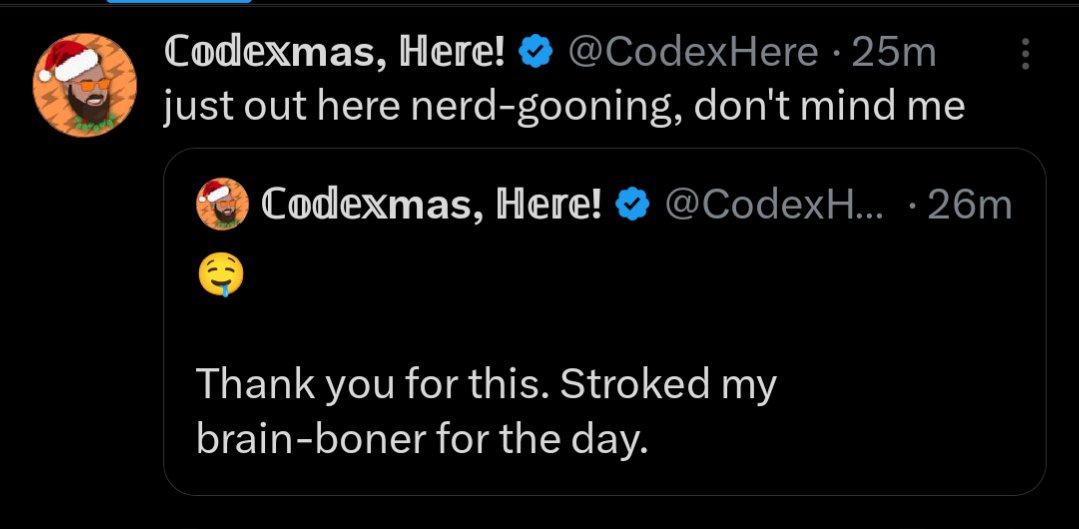Open the post via the 25m timestamp
1079x529 pixels.
coord(894,54)
